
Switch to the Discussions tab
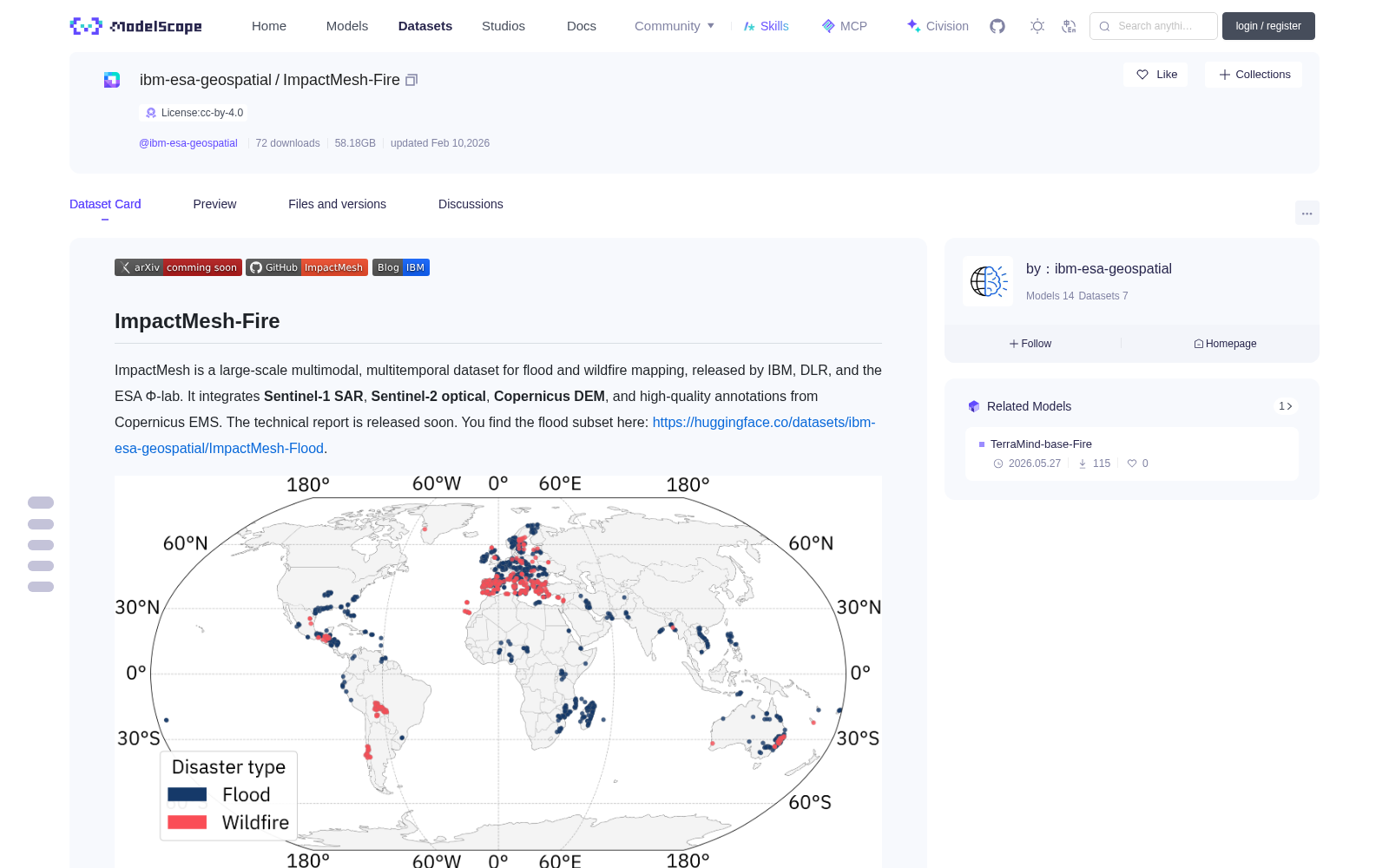point(471,204)
